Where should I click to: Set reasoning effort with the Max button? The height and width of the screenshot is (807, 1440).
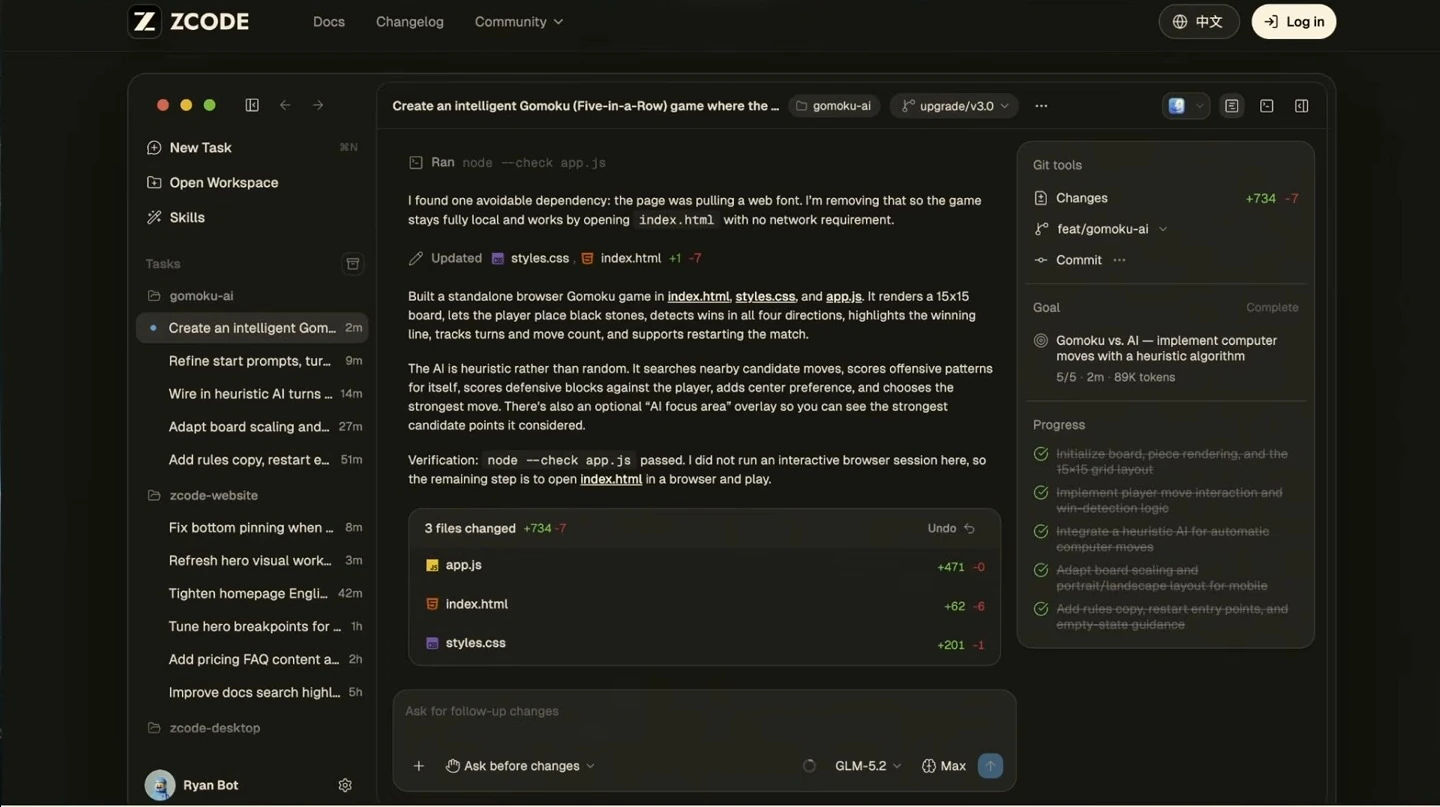pos(944,766)
